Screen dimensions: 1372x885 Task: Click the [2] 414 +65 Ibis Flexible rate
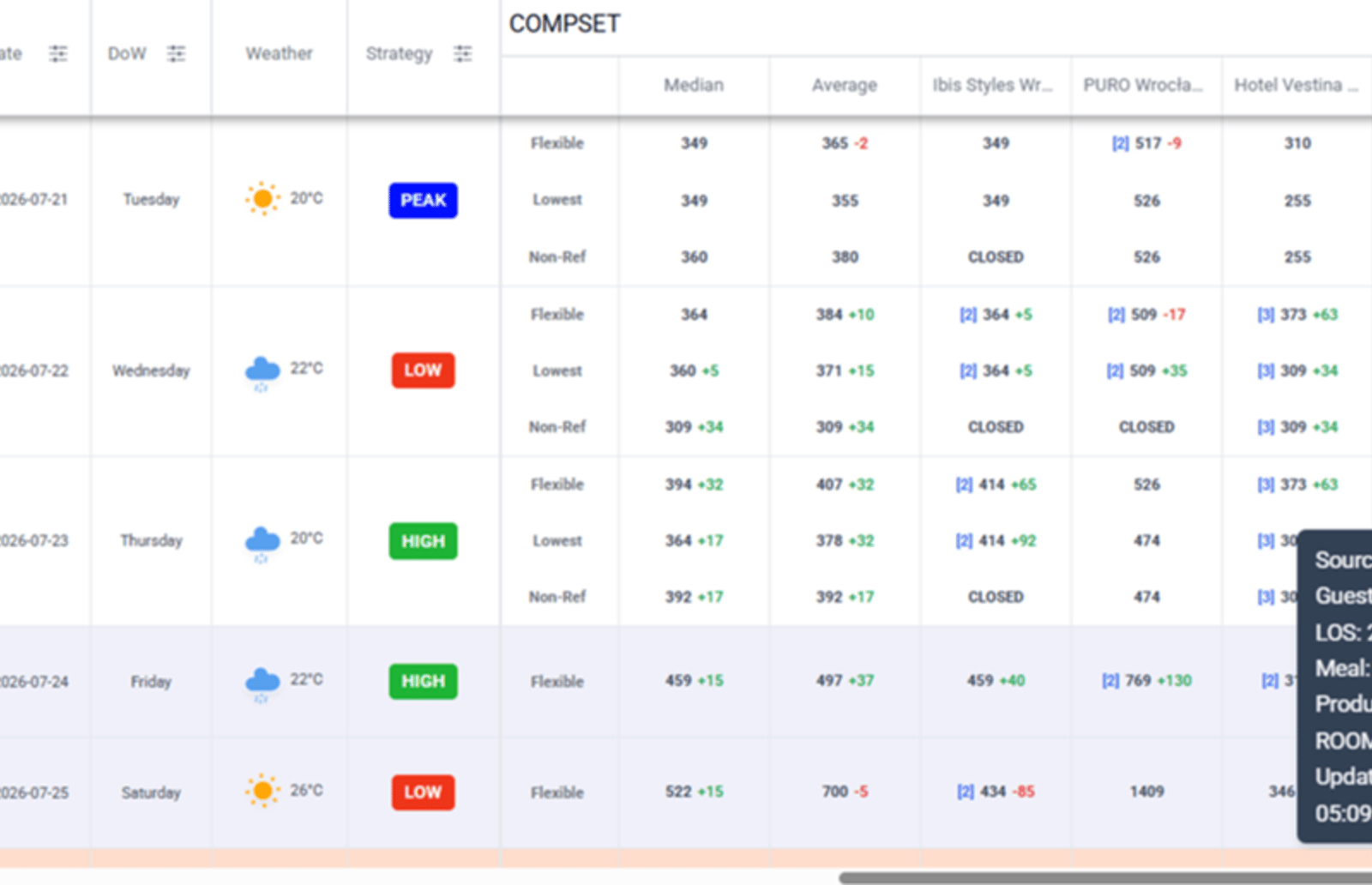(x=996, y=485)
